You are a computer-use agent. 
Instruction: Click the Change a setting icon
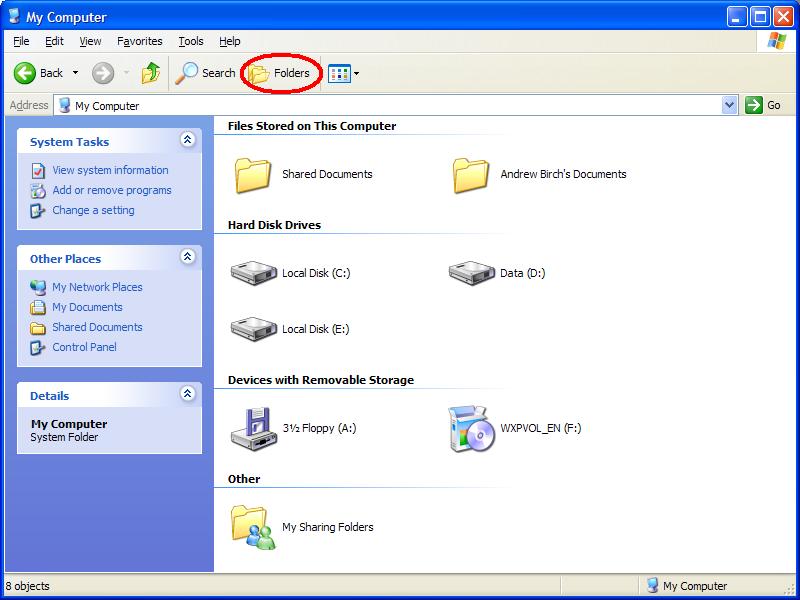[x=38, y=210]
